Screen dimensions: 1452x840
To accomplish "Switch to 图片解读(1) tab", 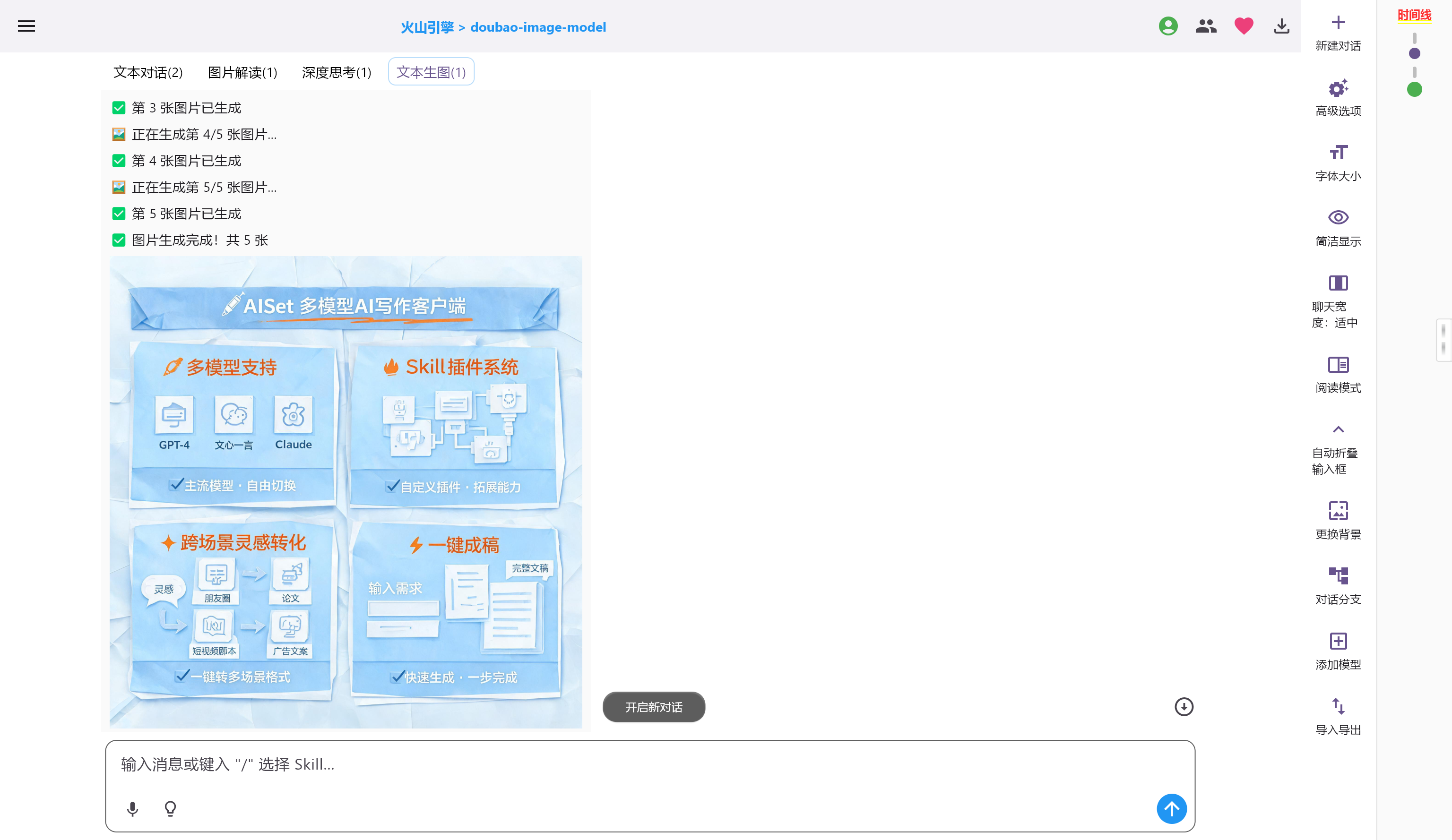I will (x=242, y=72).
